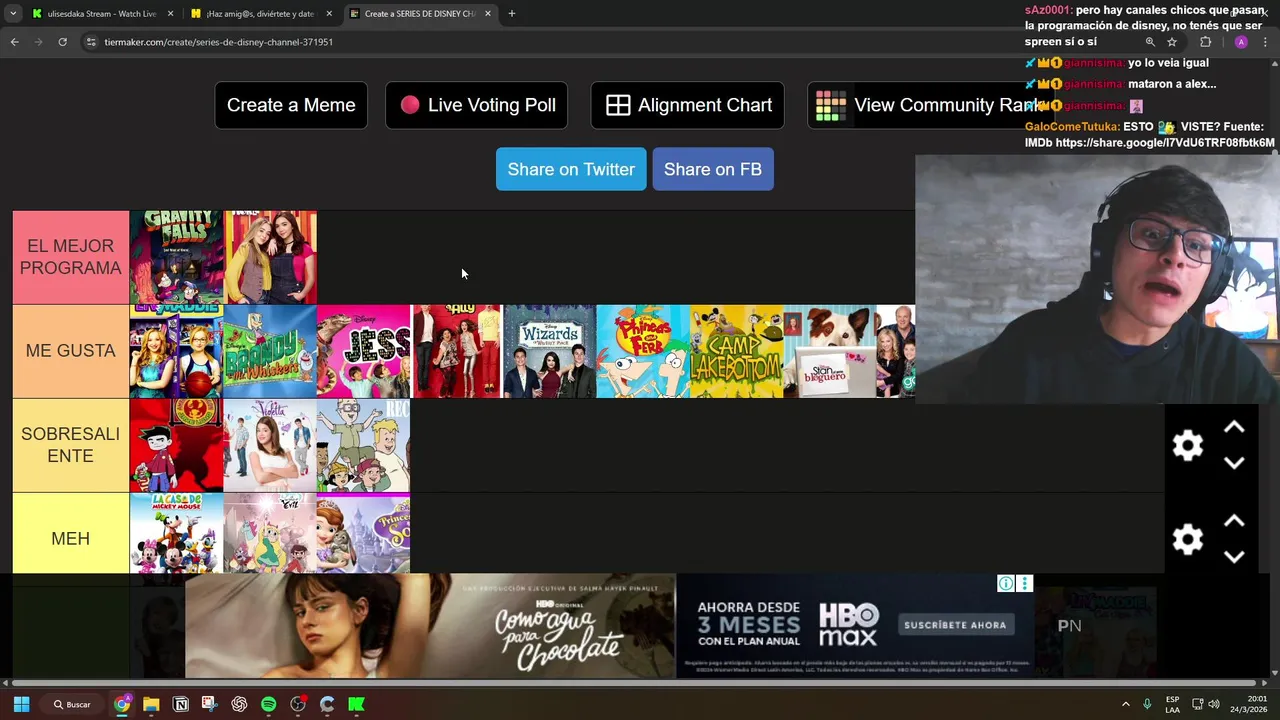Screen dimensions: 1280x720
Task: Click microphone icon in system tray
Action: pos(1147,704)
